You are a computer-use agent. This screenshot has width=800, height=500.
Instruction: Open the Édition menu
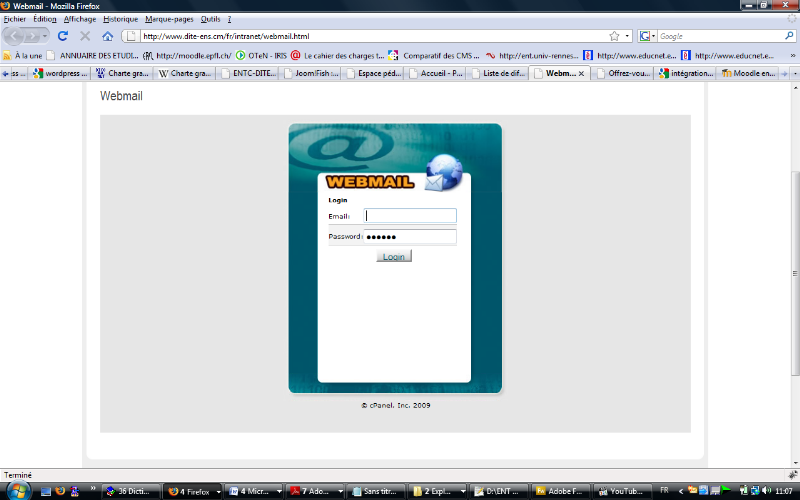pos(45,19)
